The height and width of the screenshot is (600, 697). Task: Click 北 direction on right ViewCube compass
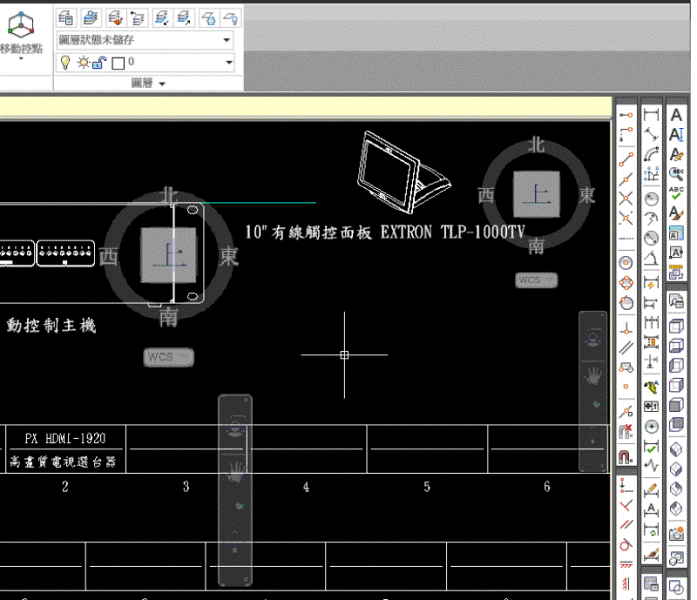pos(537,145)
